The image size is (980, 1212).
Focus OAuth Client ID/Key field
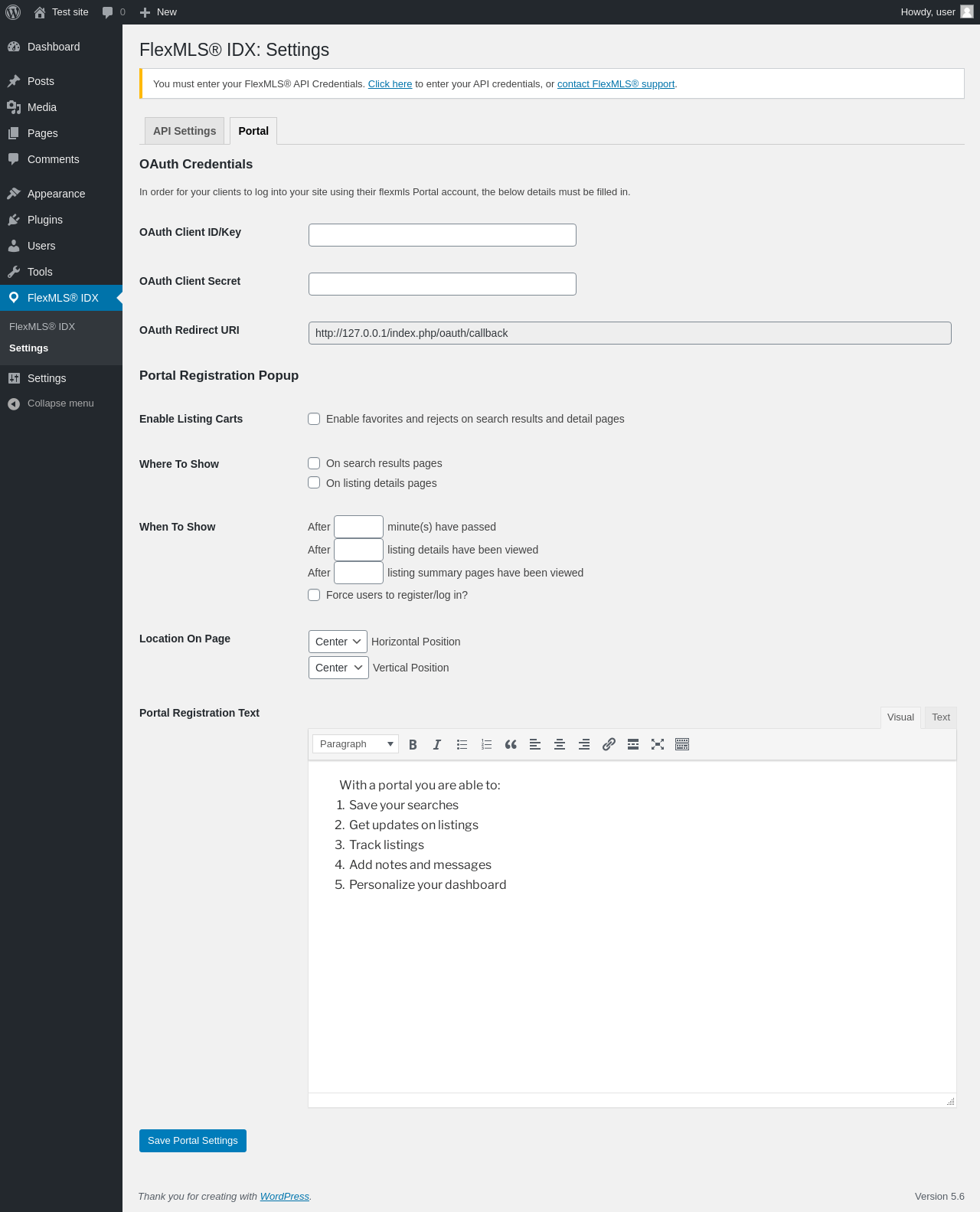pyautogui.click(x=443, y=235)
